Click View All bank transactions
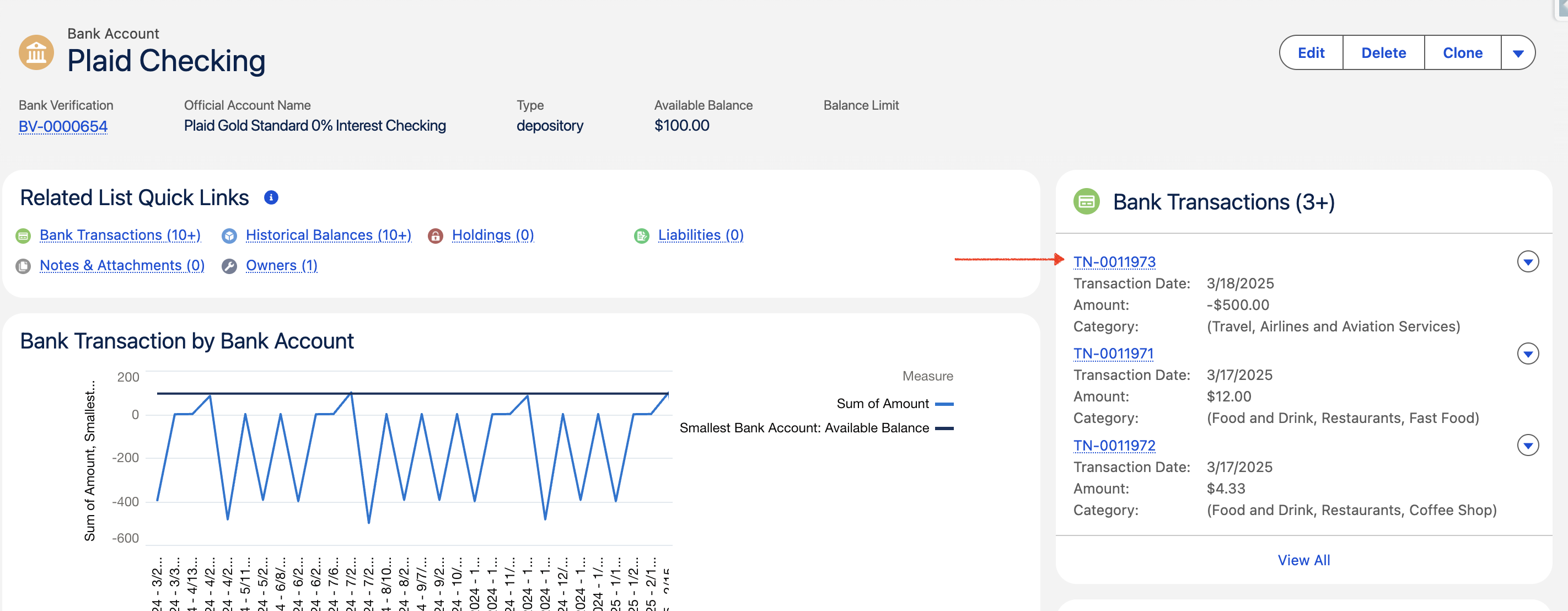Viewport: 1568px width, 611px height. (1303, 560)
